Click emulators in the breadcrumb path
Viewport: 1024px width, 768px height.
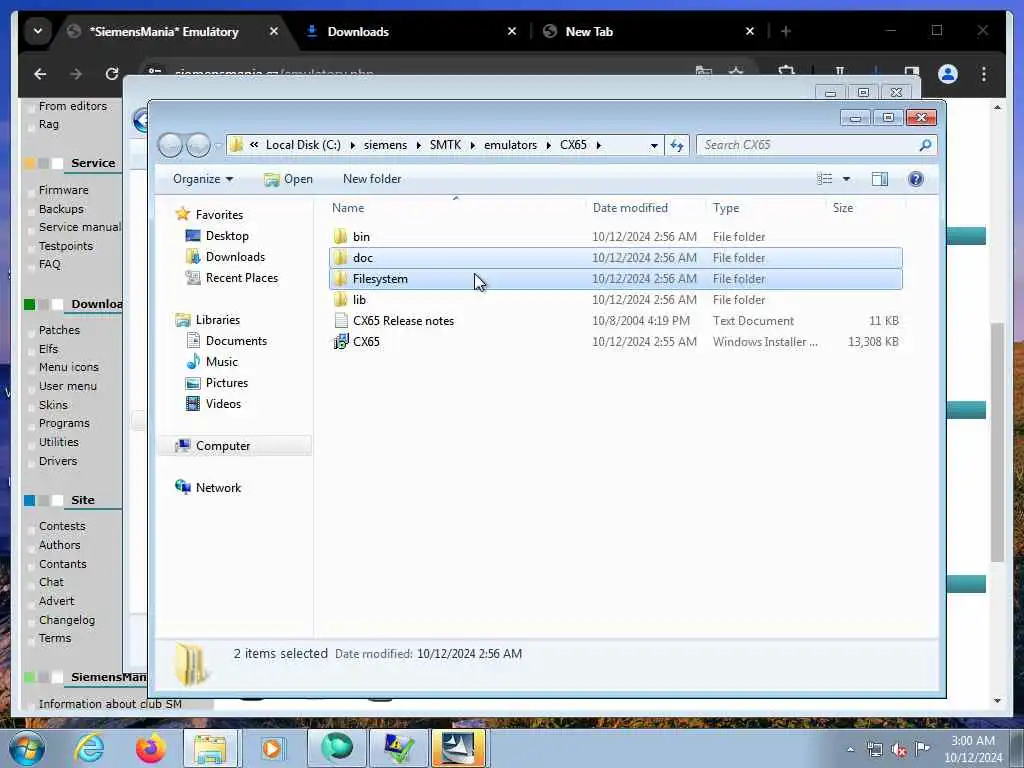coord(510,145)
